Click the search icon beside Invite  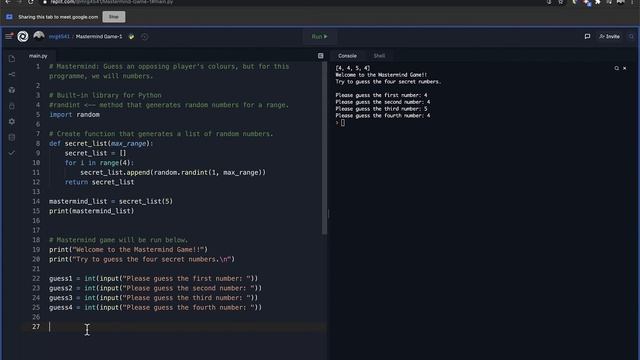pos(631,37)
